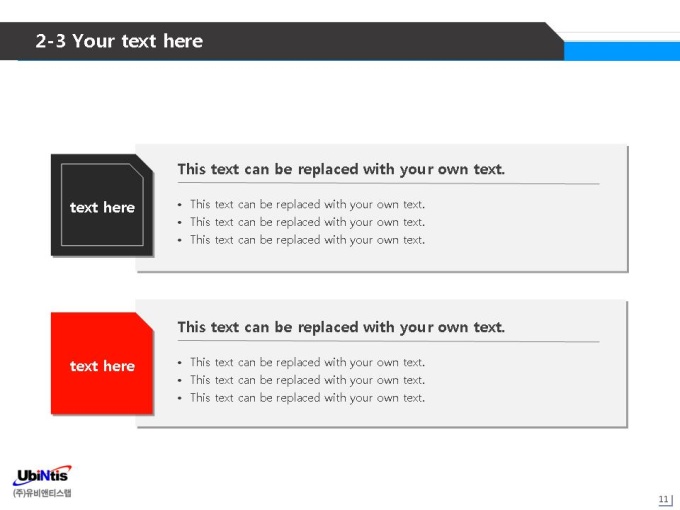Click the UbiNtis logo
This screenshot has height=510, width=680.
pyautogui.click(x=42, y=476)
